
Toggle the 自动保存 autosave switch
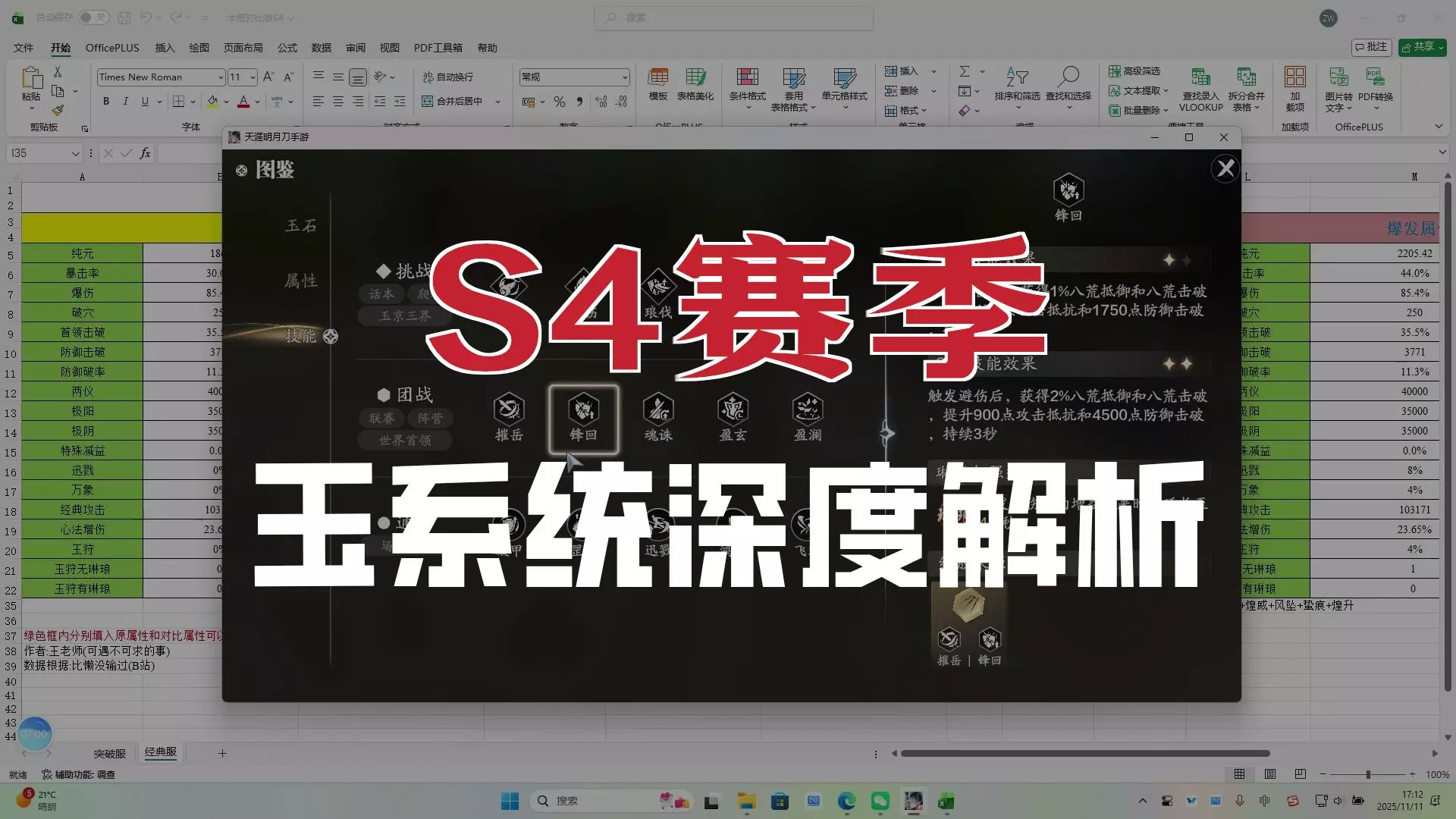click(x=93, y=17)
